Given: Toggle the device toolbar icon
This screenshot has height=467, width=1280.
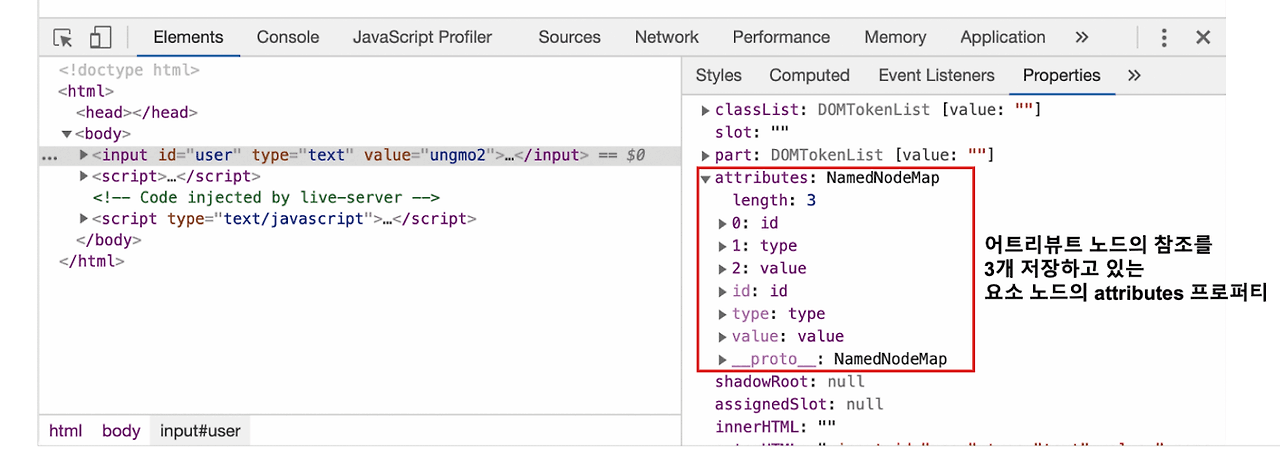Looking at the screenshot, I should (x=100, y=38).
